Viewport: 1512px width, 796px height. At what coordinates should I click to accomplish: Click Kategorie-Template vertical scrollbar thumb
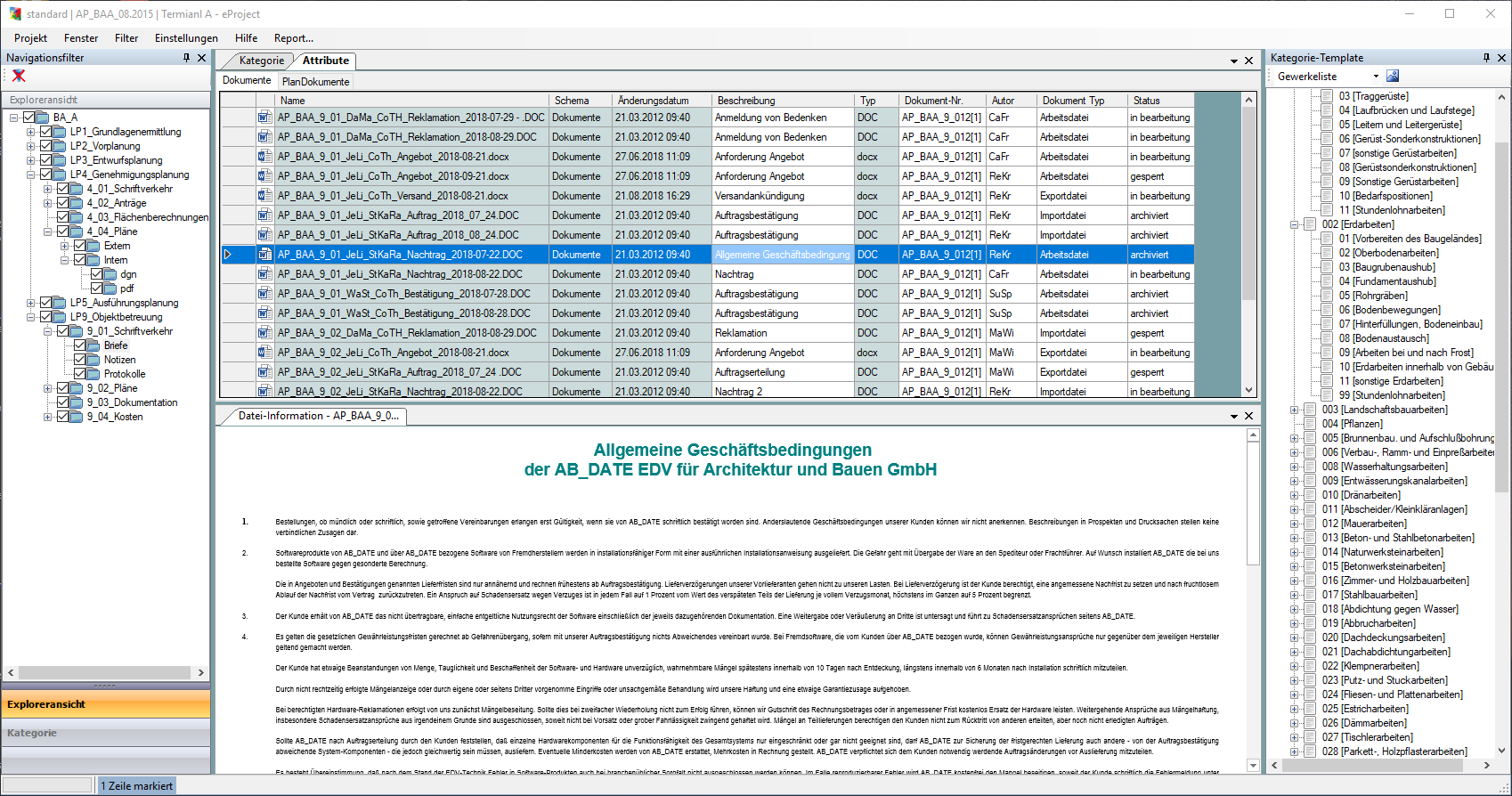click(x=1501, y=316)
